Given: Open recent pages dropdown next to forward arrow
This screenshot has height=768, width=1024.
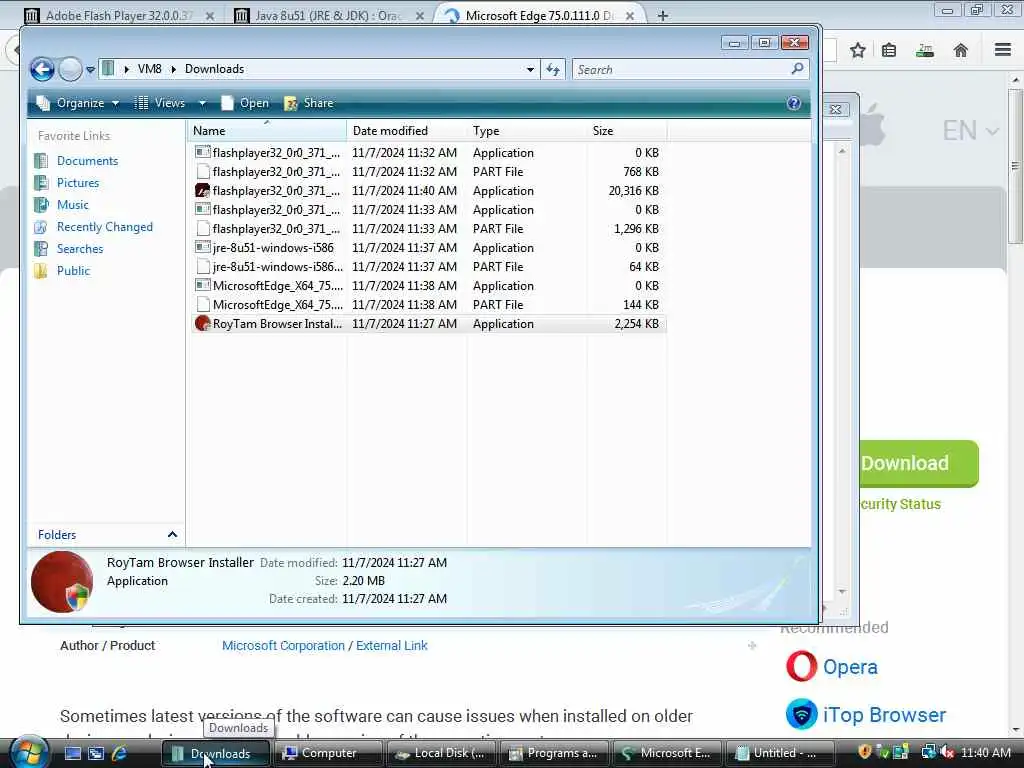Looking at the screenshot, I should click(91, 70).
